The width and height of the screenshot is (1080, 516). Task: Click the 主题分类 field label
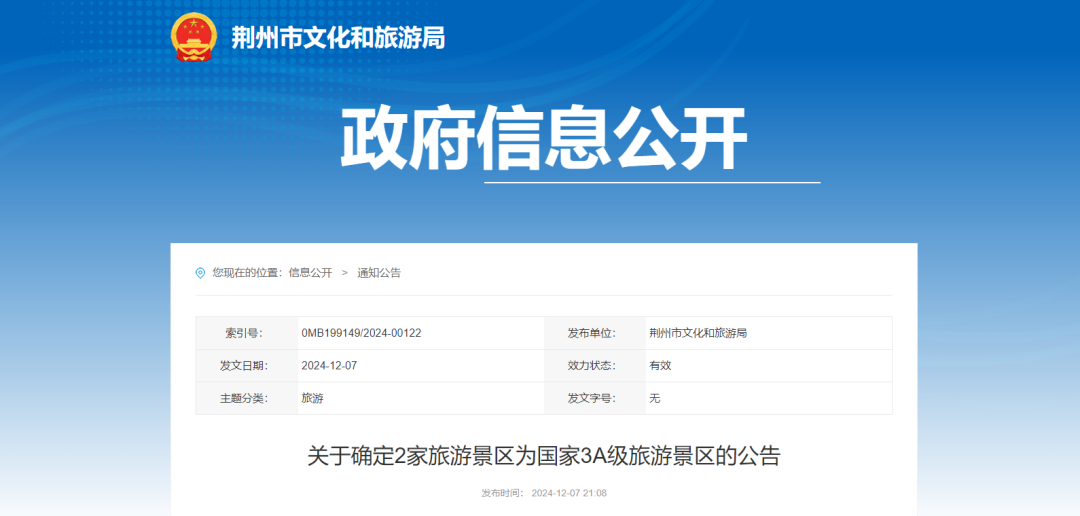point(243,398)
